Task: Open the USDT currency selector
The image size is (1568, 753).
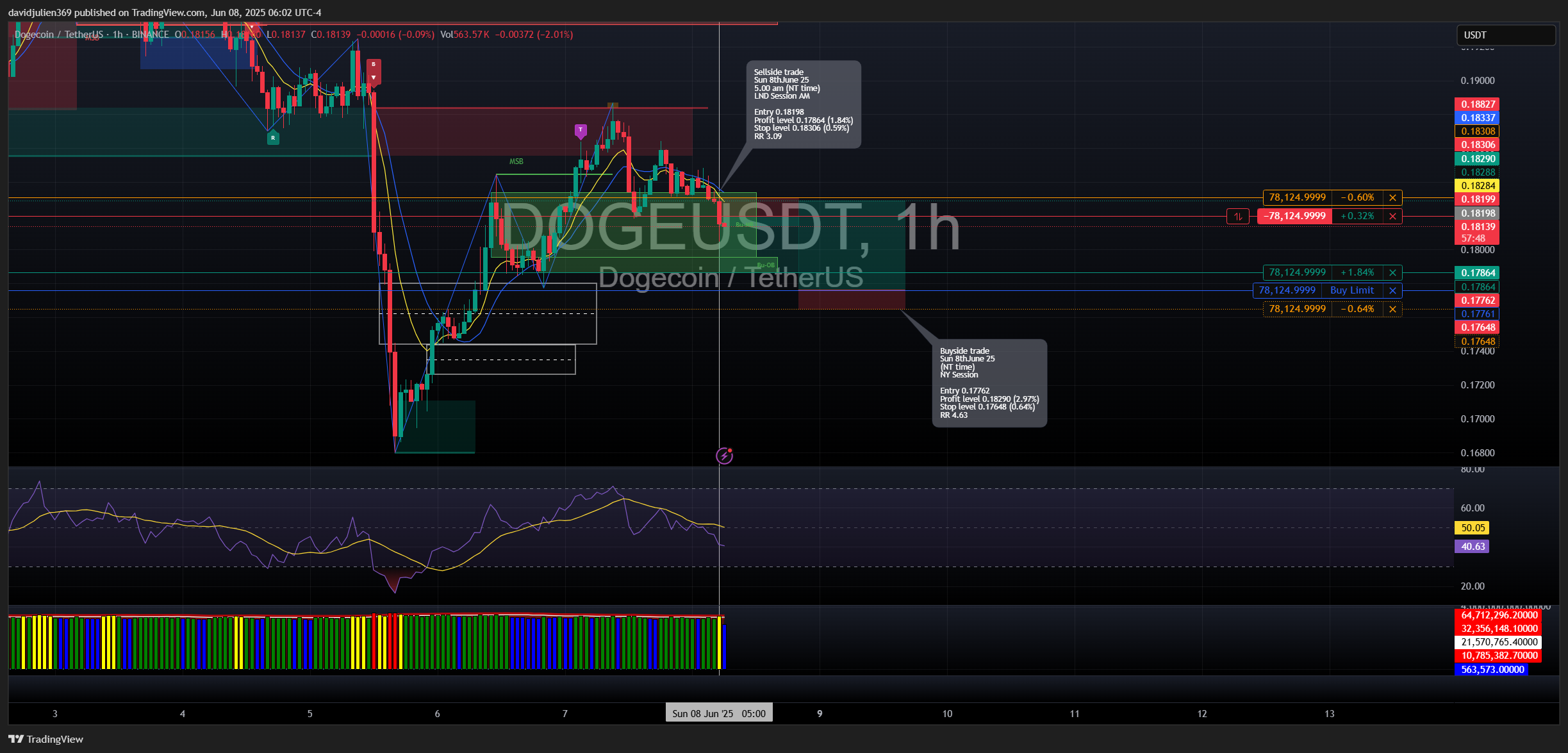Action: (1506, 35)
